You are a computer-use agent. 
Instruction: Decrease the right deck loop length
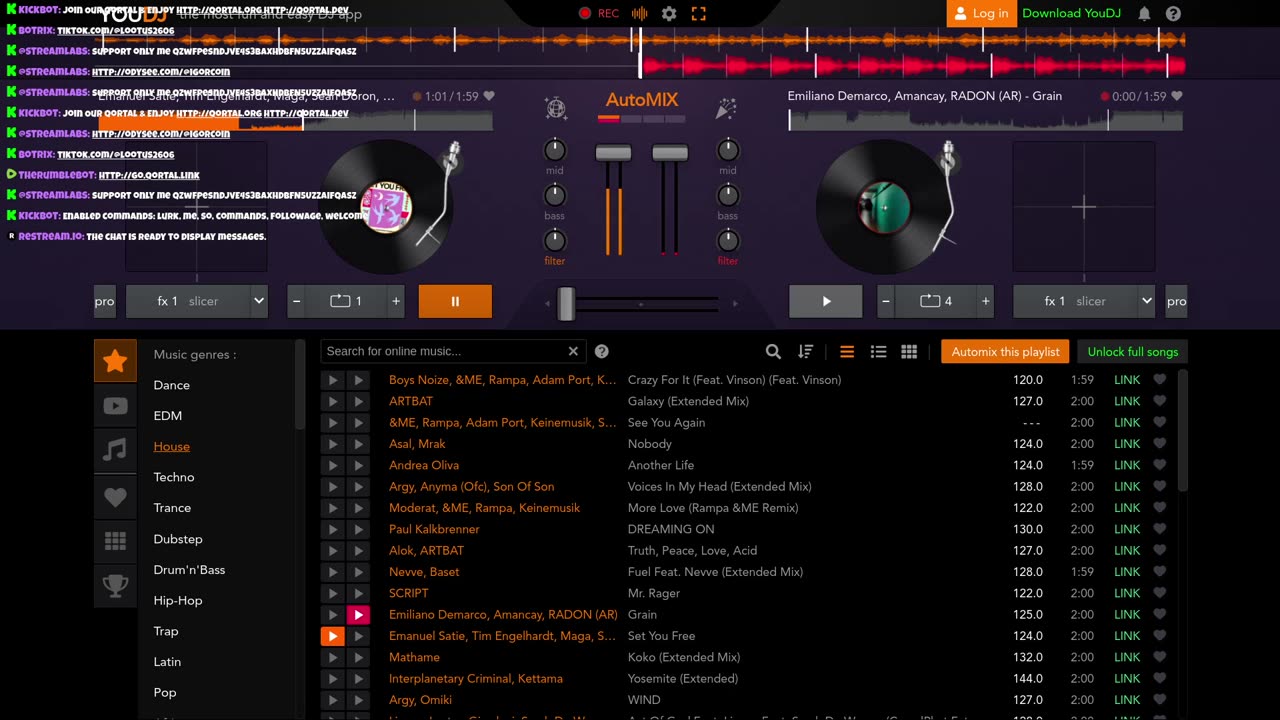pos(885,301)
